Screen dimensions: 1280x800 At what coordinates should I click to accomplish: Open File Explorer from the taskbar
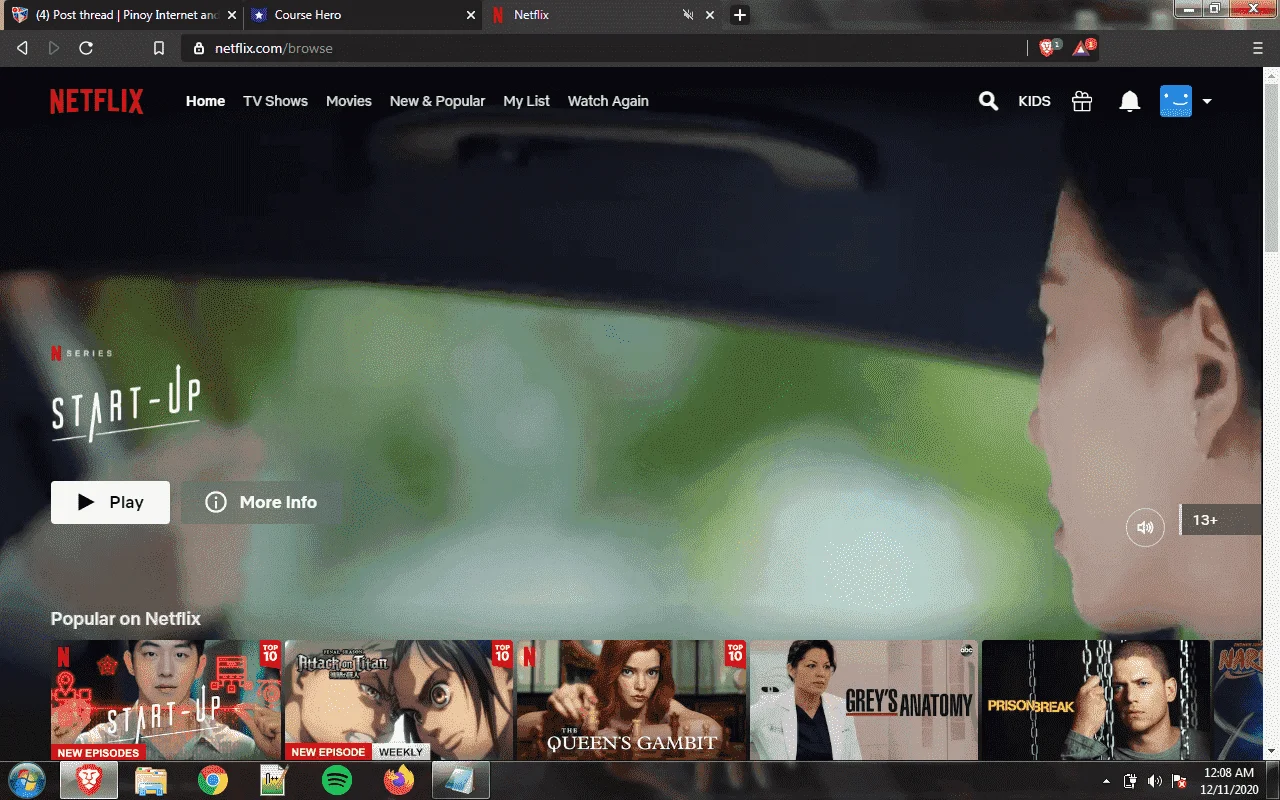[x=151, y=780]
